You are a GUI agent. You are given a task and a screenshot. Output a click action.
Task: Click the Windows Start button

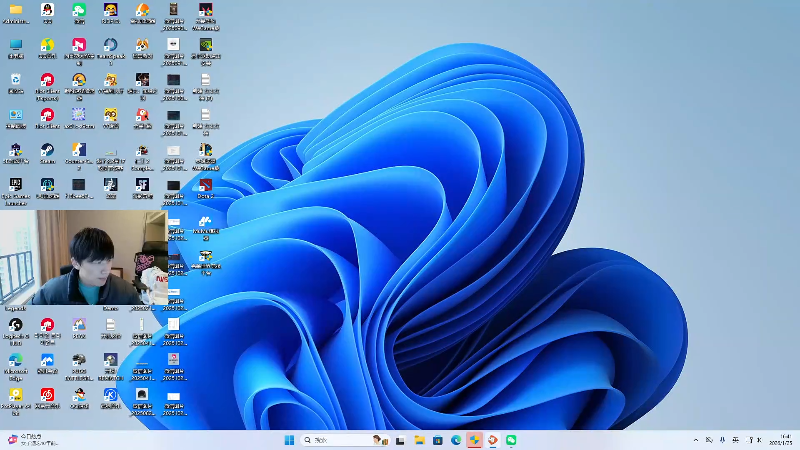tap(290, 440)
